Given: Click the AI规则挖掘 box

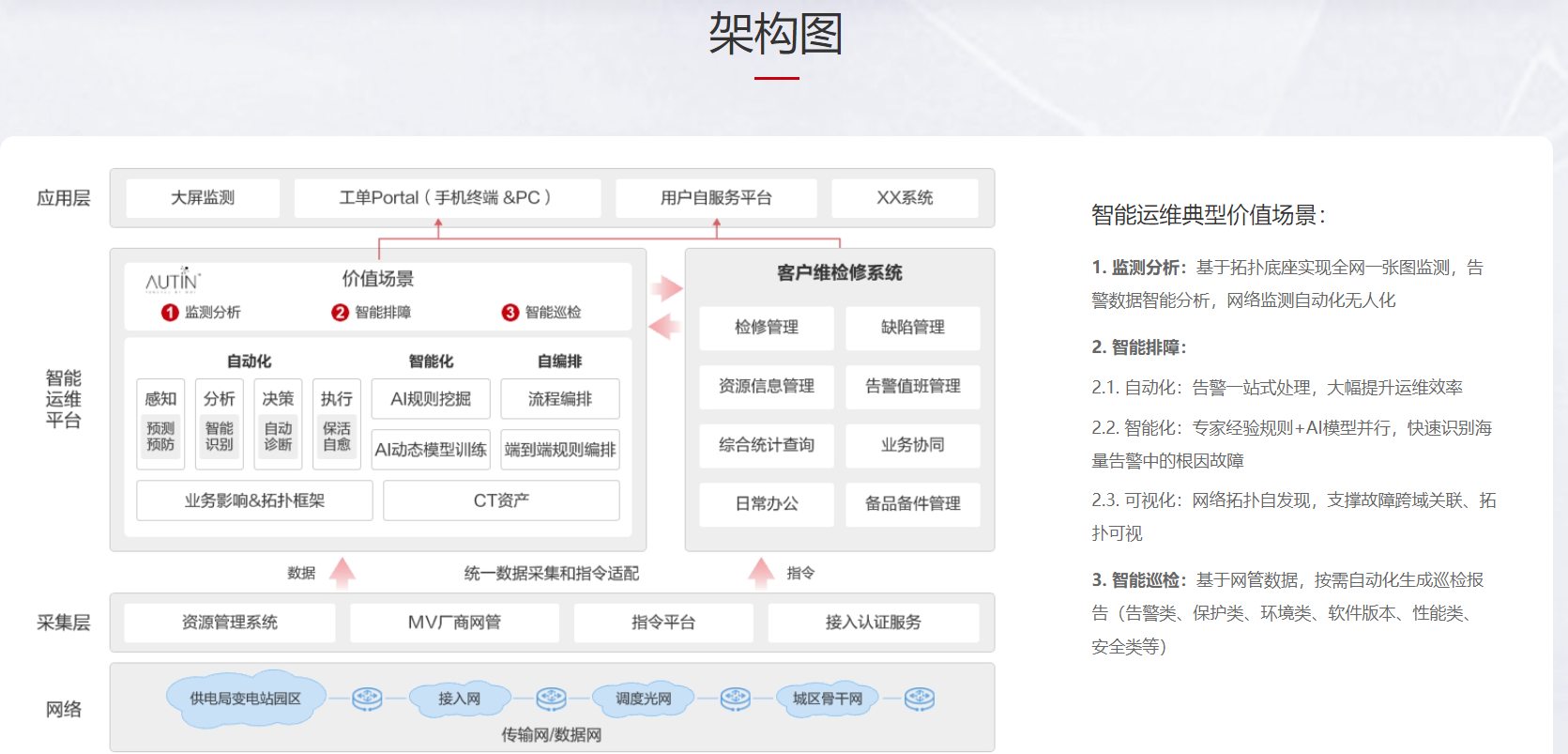Looking at the screenshot, I should tap(431, 399).
